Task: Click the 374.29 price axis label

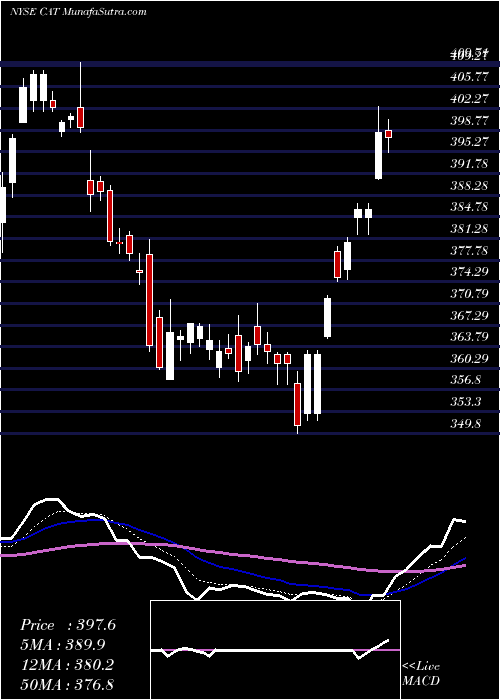Action: 469,272
